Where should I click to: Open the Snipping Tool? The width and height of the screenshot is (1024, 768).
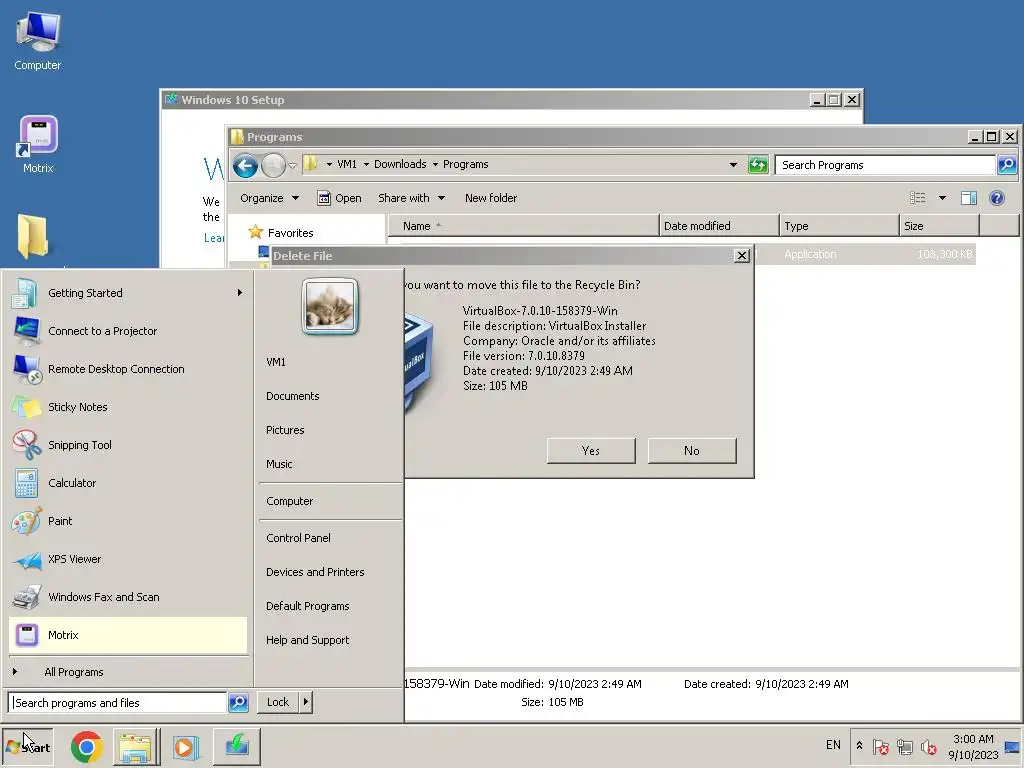click(x=128, y=445)
